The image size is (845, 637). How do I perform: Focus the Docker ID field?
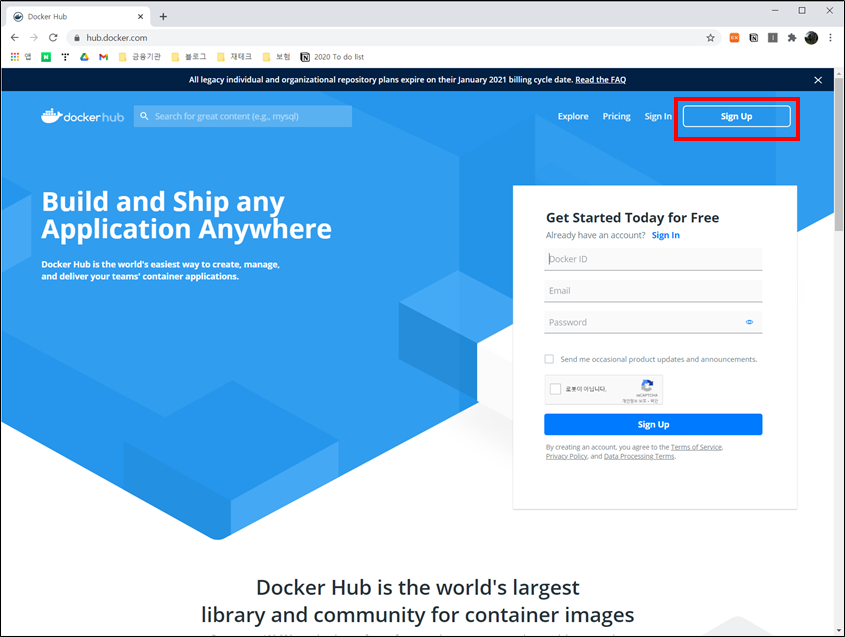[653, 259]
